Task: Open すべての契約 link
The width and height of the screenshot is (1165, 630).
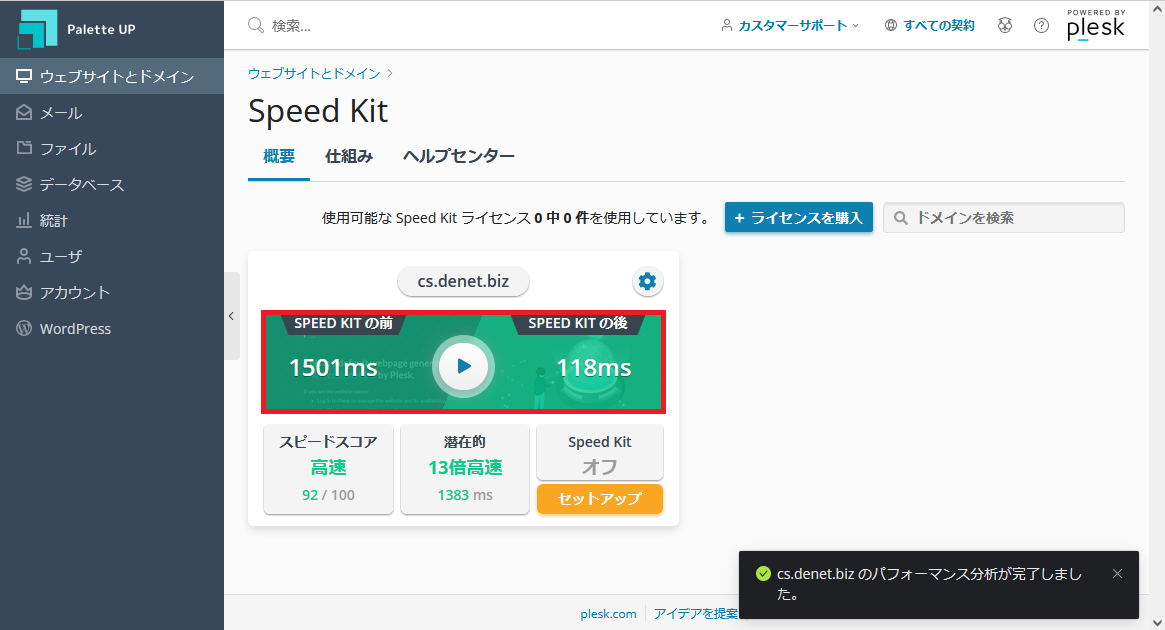Action: pos(929,25)
